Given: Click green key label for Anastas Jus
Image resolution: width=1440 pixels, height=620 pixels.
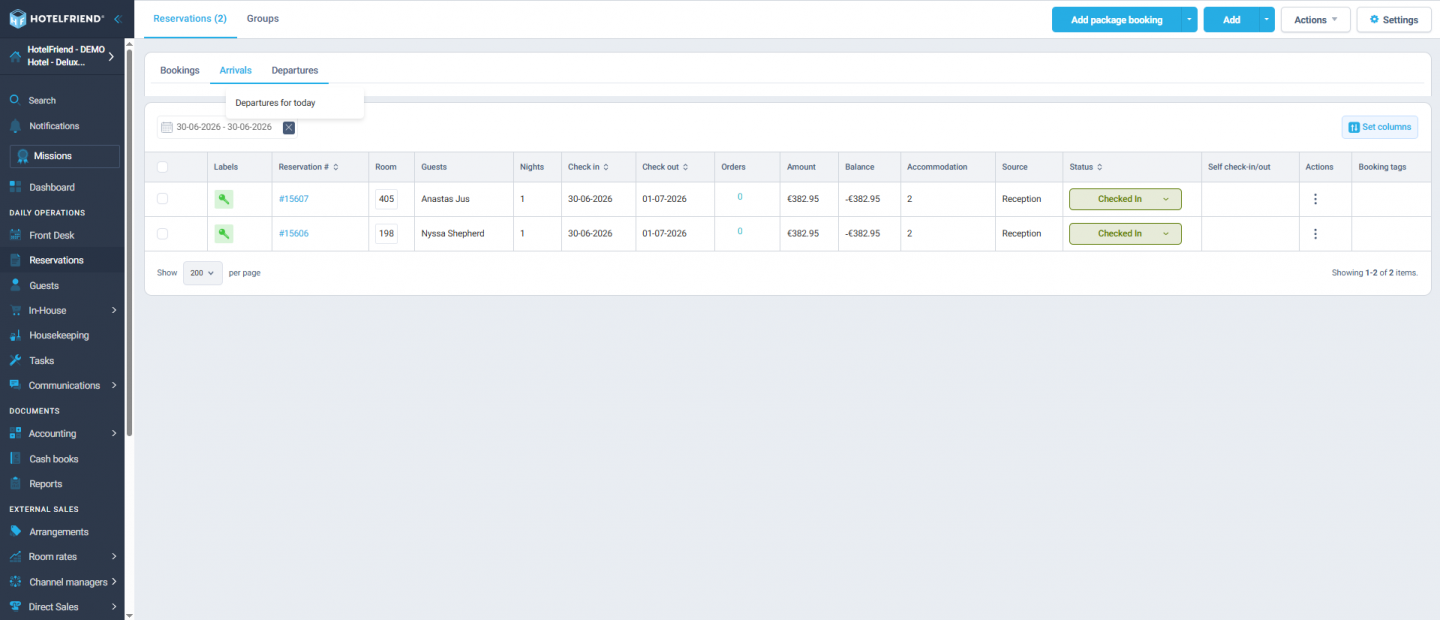Looking at the screenshot, I should [x=224, y=199].
